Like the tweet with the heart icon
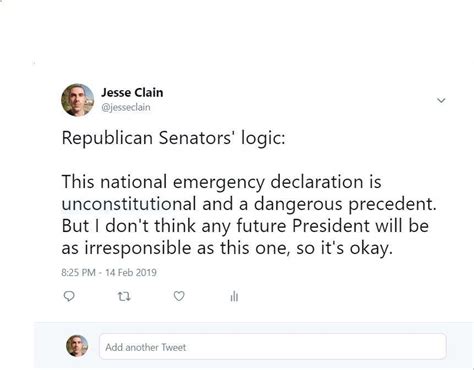The height and width of the screenshot is (370, 474). (x=179, y=296)
